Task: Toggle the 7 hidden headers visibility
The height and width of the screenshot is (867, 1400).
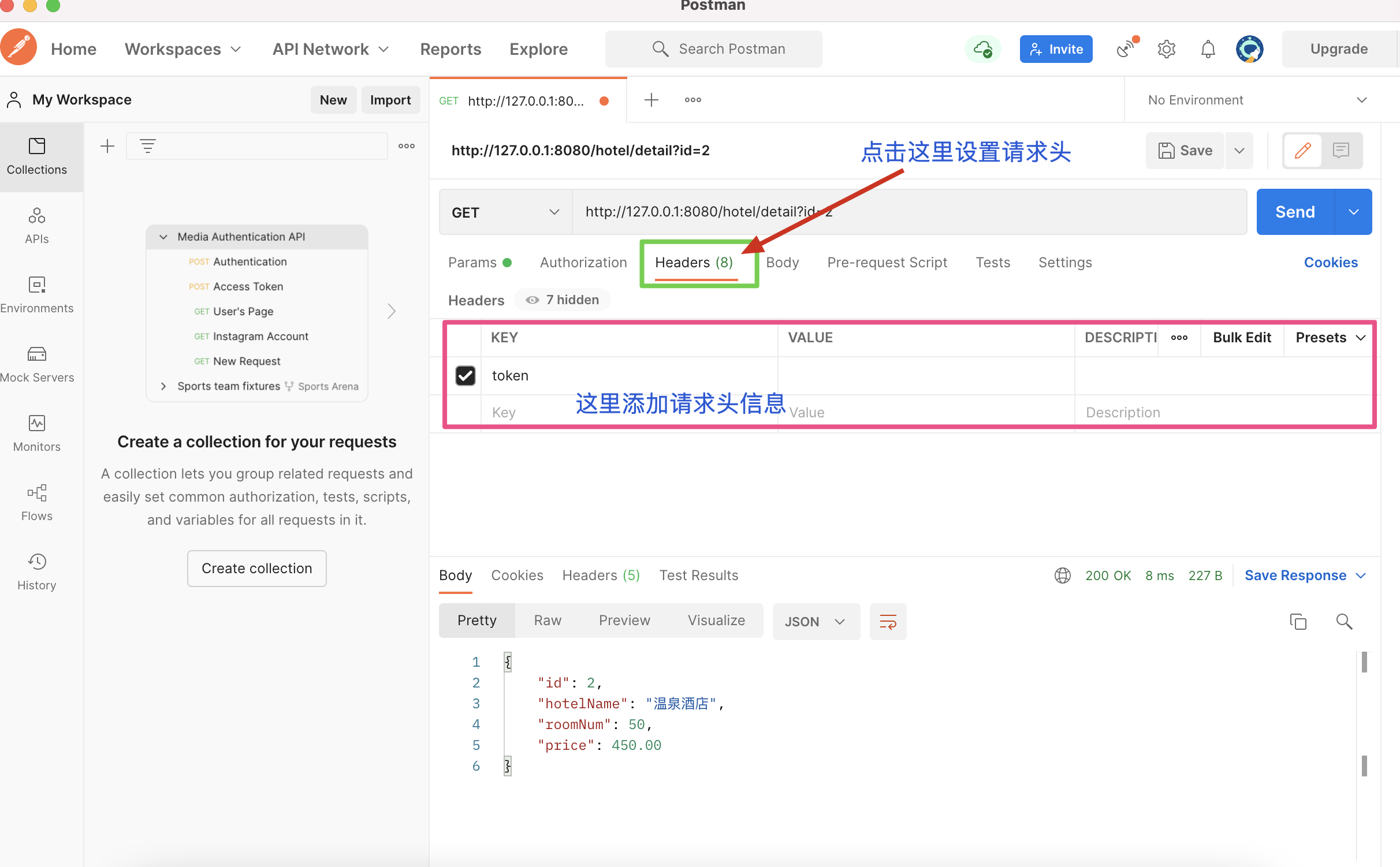Action: pyautogui.click(x=563, y=300)
